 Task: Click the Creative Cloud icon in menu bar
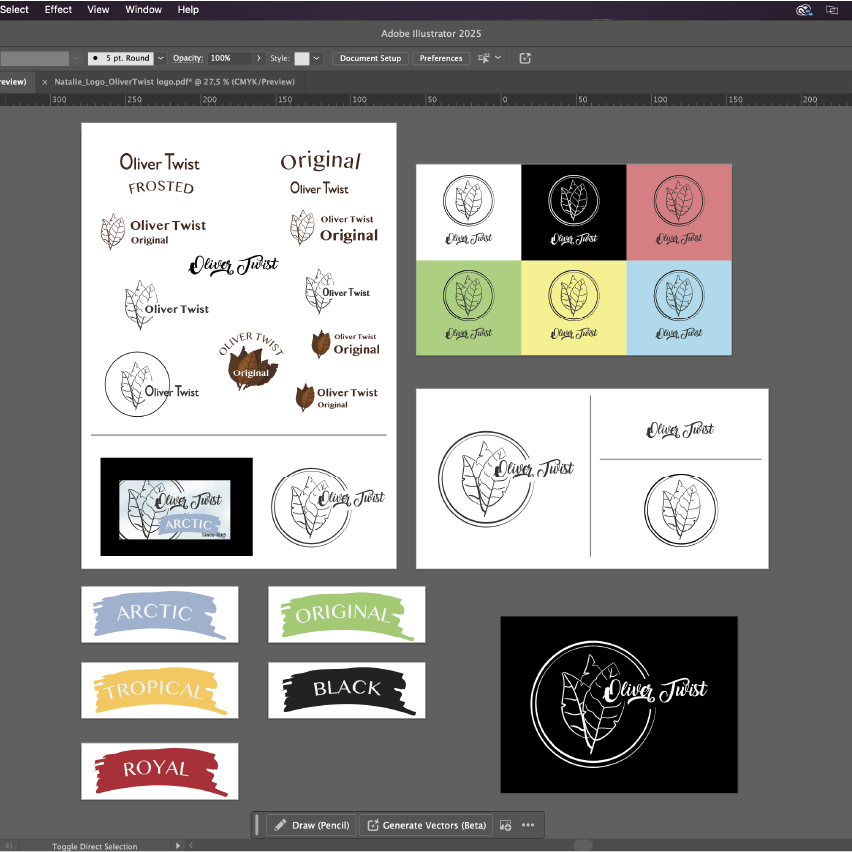pyautogui.click(x=804, y=10)
